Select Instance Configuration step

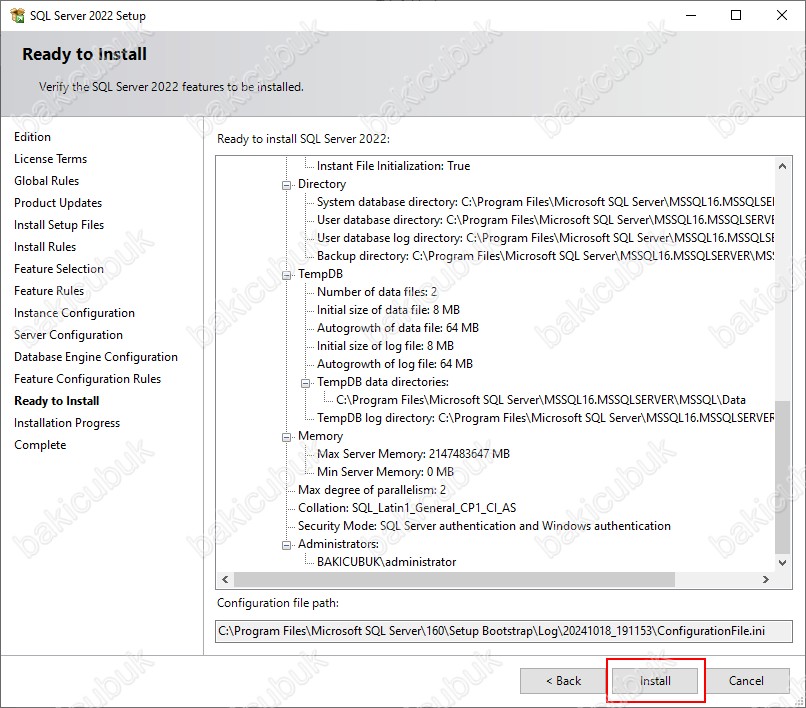click(74, 313)
